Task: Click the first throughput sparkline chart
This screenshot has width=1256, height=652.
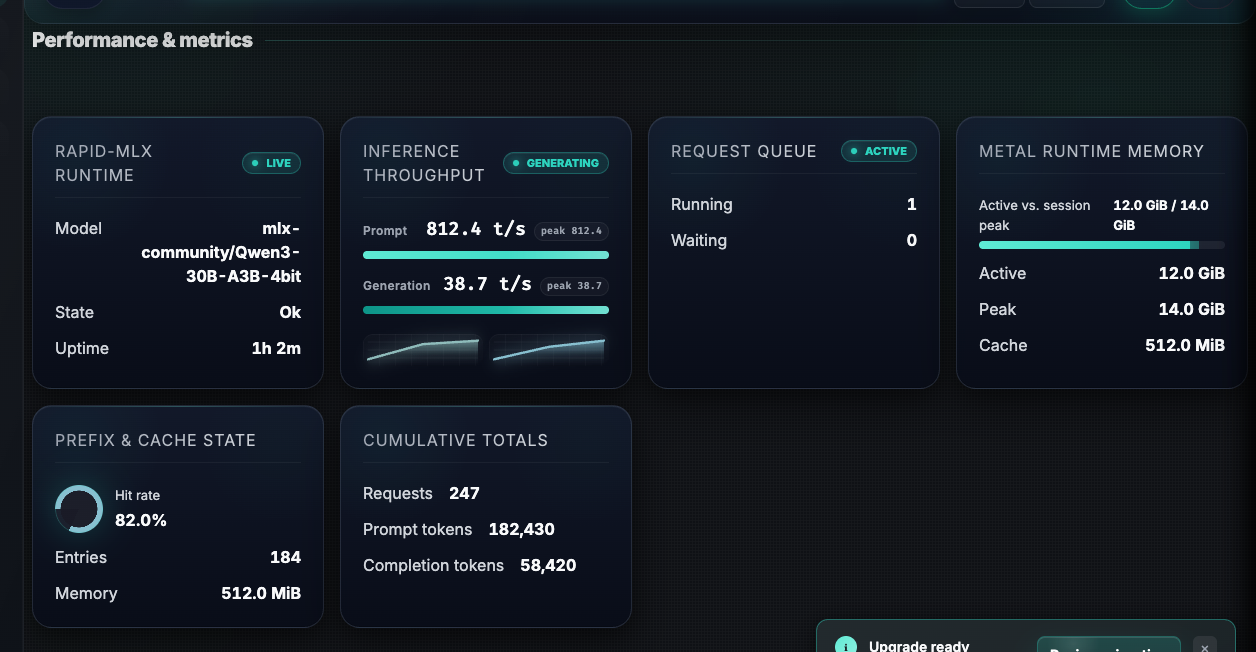Action: 422,350
